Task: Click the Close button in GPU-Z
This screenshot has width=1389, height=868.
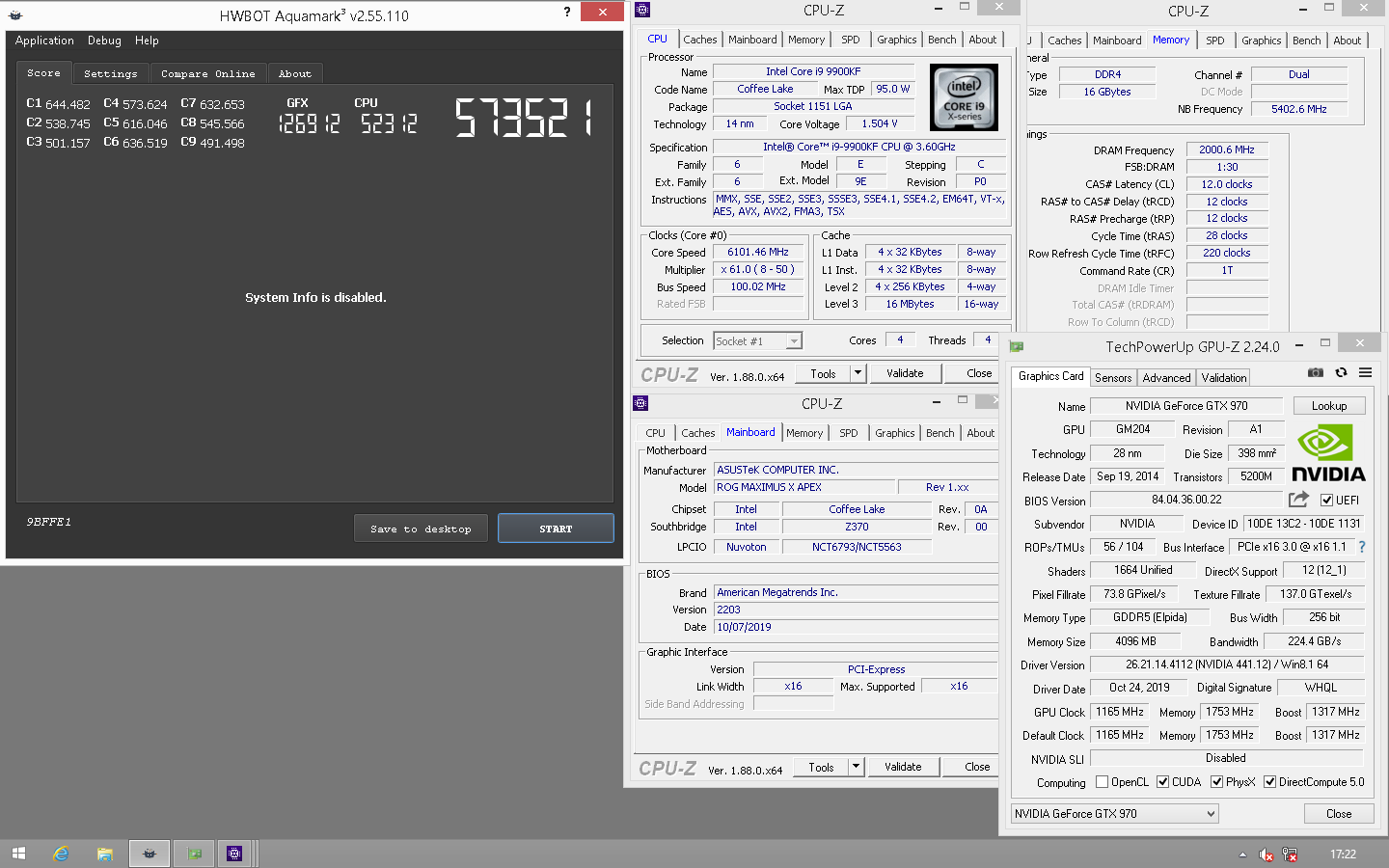Action: (1339, 814)
